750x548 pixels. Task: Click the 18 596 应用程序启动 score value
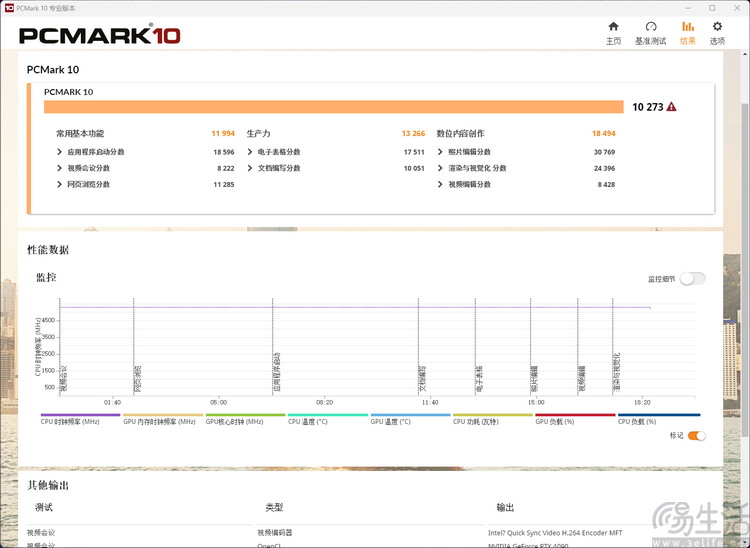pos(224,152)
